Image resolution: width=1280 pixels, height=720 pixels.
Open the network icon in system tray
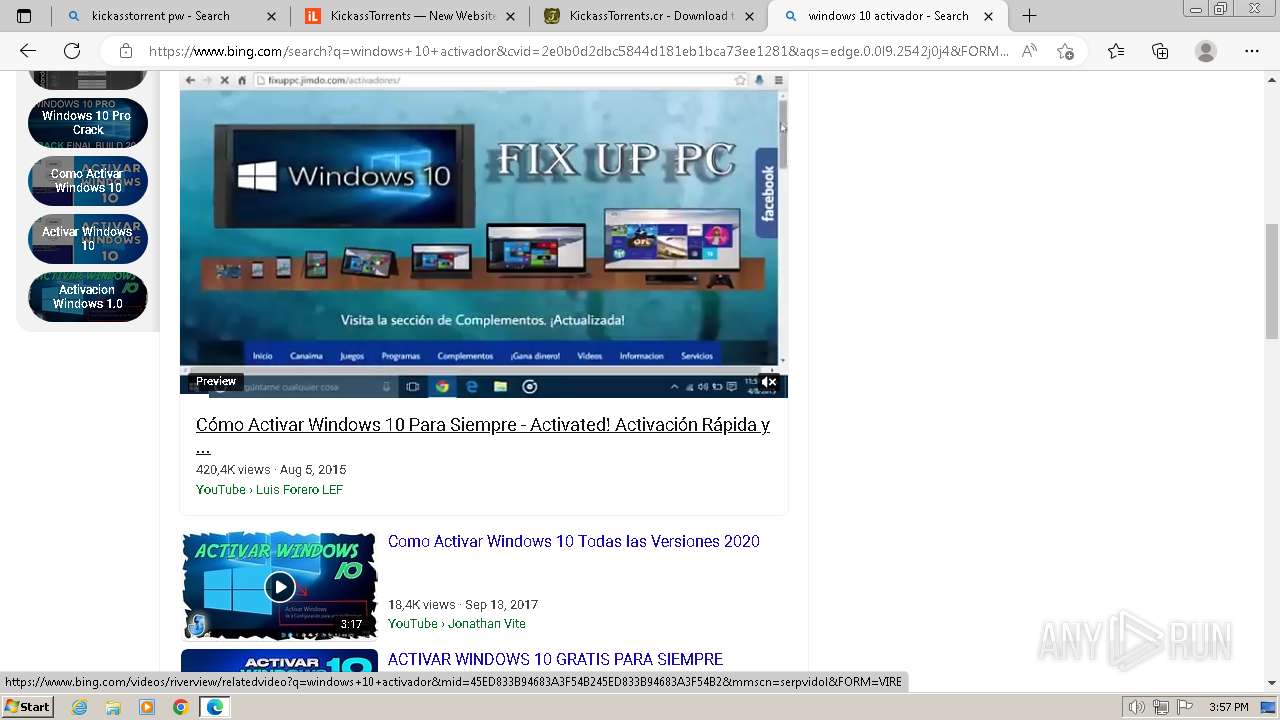click(1160, 707)
